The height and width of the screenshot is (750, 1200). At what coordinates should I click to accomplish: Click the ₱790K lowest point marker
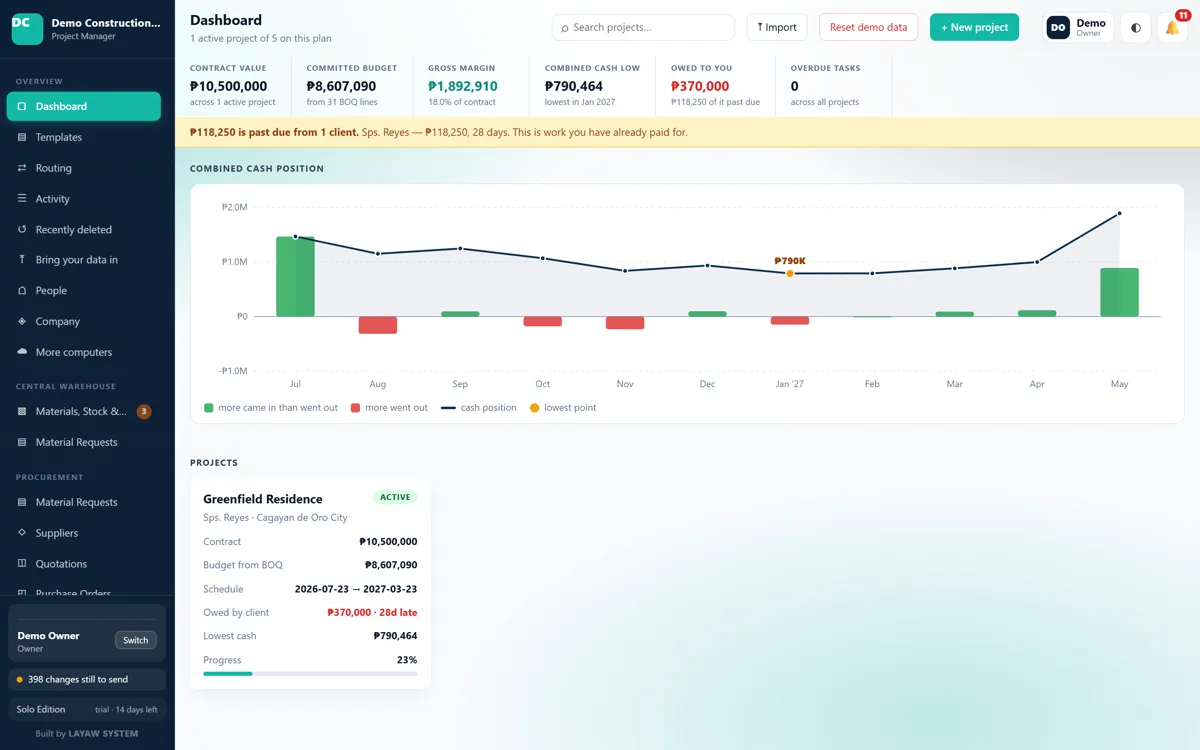[790, 273]
